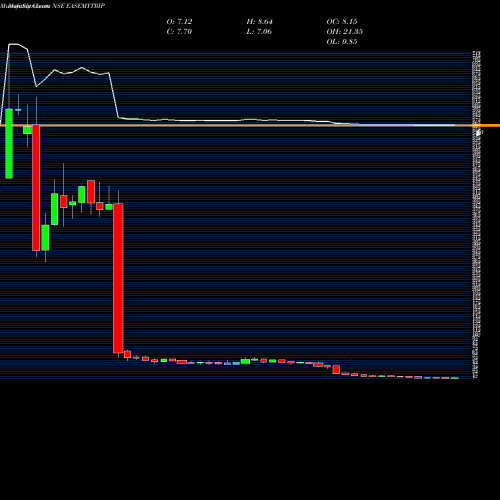
Task: Select the first tall green candlestick
Action: click(x=9, y=143)
